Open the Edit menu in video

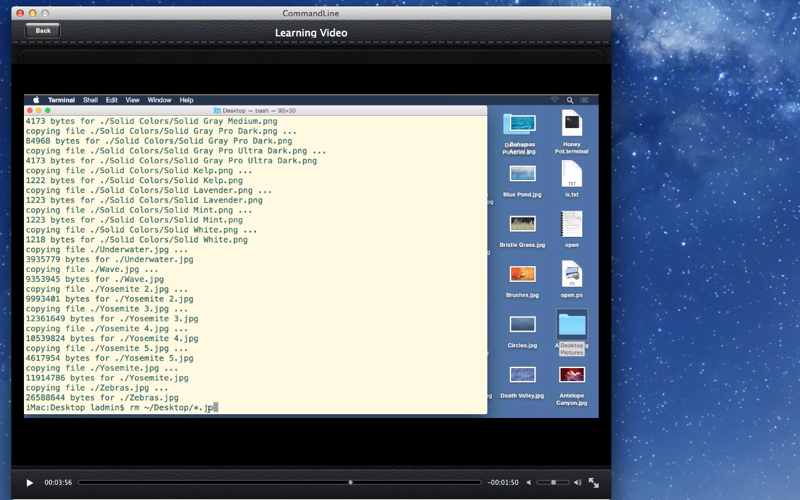coord(111,100)
